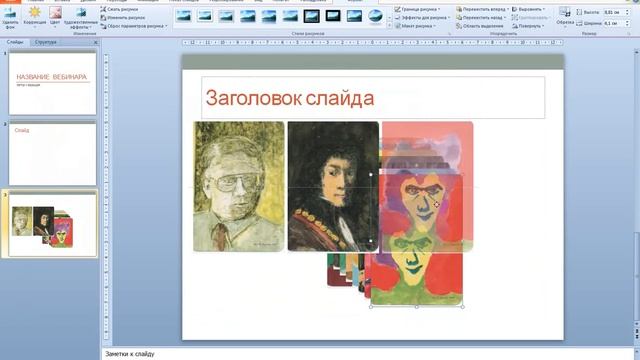This screenshot has width=640, height=360.
Task: Expand the picture styles gallery down arrow
Action: (x=389, y=18)
